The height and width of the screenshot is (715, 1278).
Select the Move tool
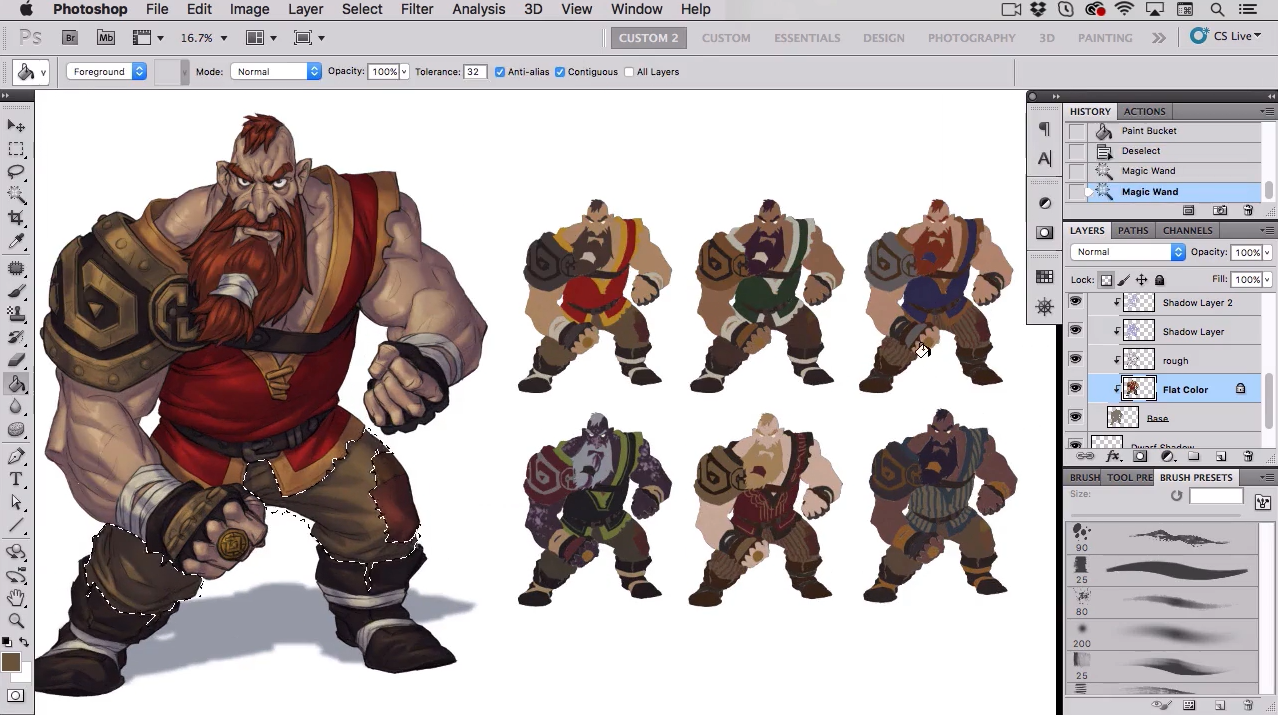(16, 126)
